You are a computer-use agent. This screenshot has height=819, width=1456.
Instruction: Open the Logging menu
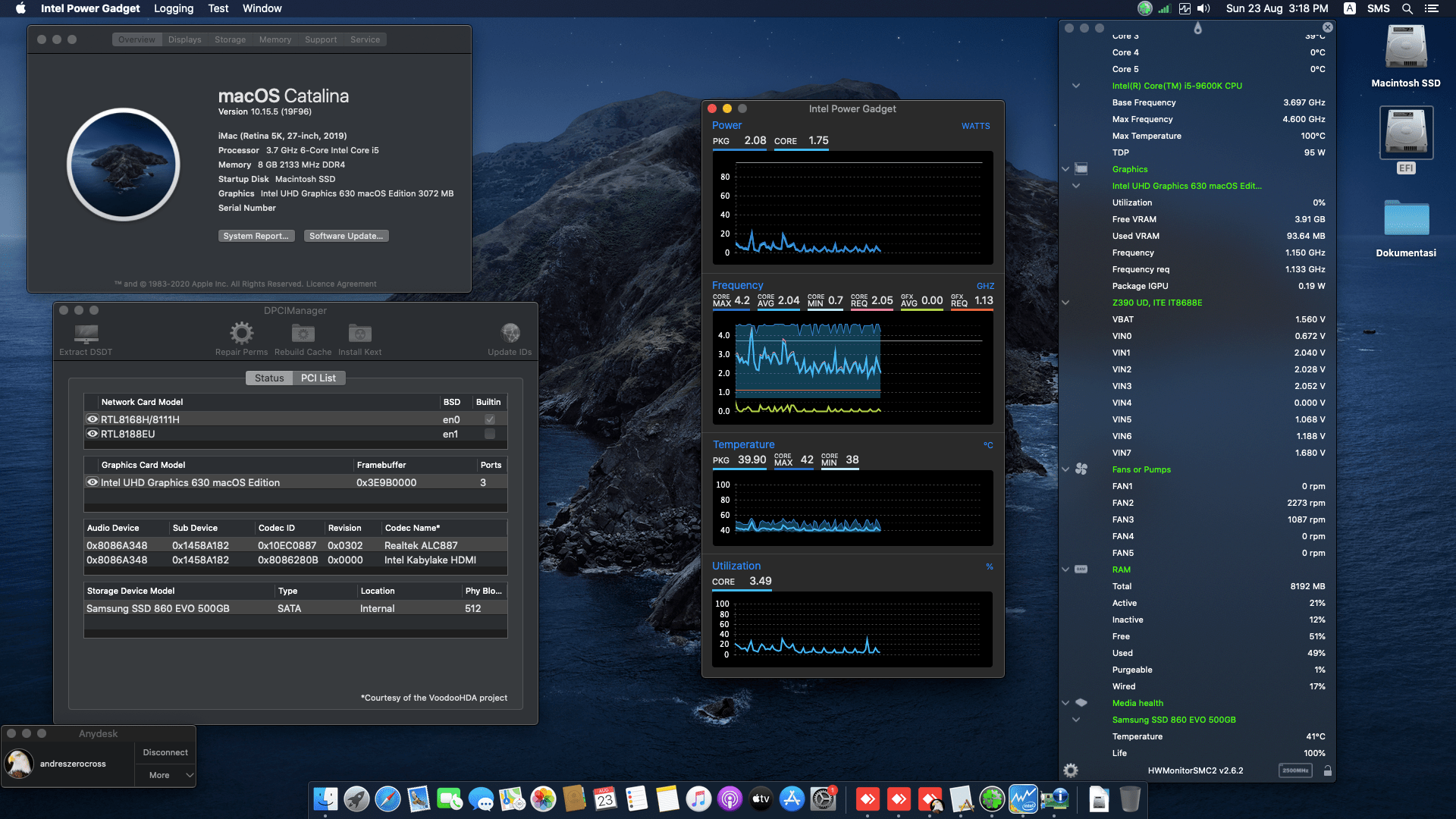coord(173,8)
